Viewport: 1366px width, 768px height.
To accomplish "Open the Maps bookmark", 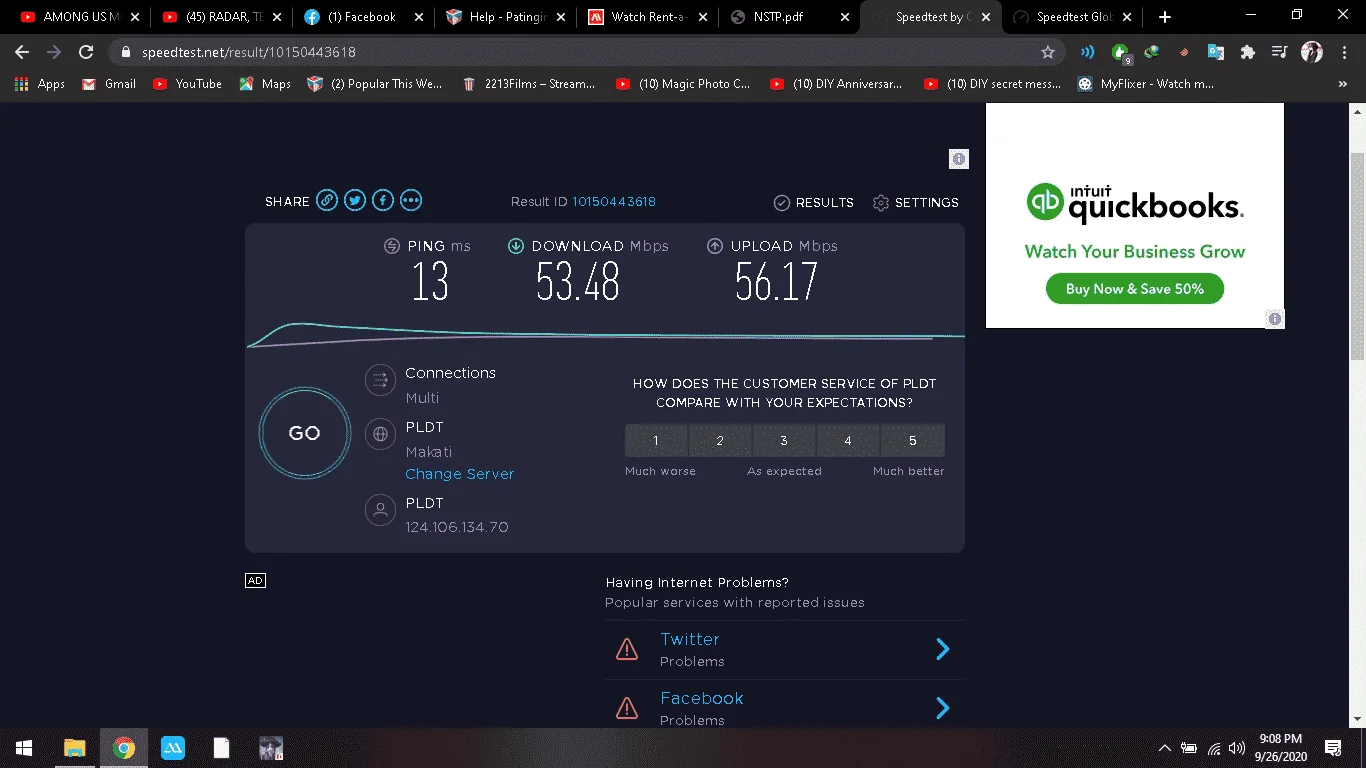I will (265, 84).
